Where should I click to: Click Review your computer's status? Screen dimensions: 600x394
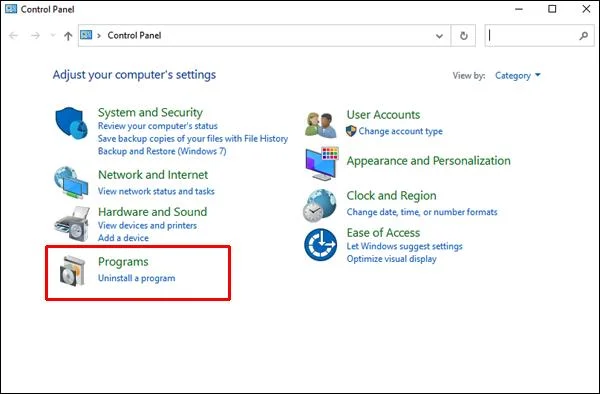158,126
